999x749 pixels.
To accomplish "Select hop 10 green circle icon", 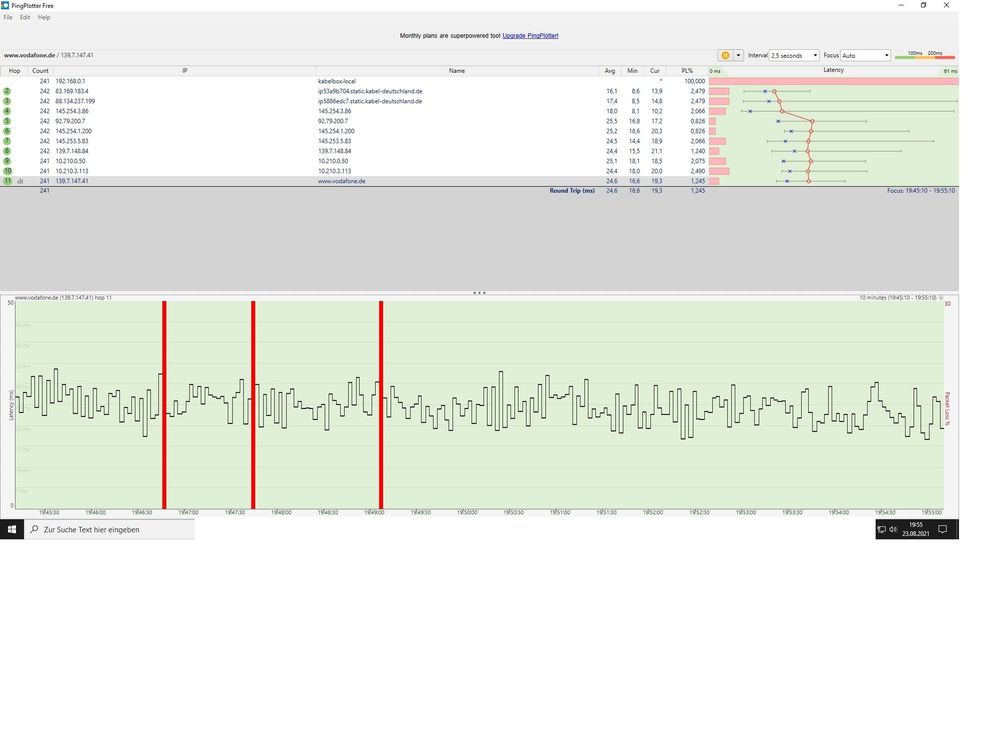I will click(x=7, y=171).
